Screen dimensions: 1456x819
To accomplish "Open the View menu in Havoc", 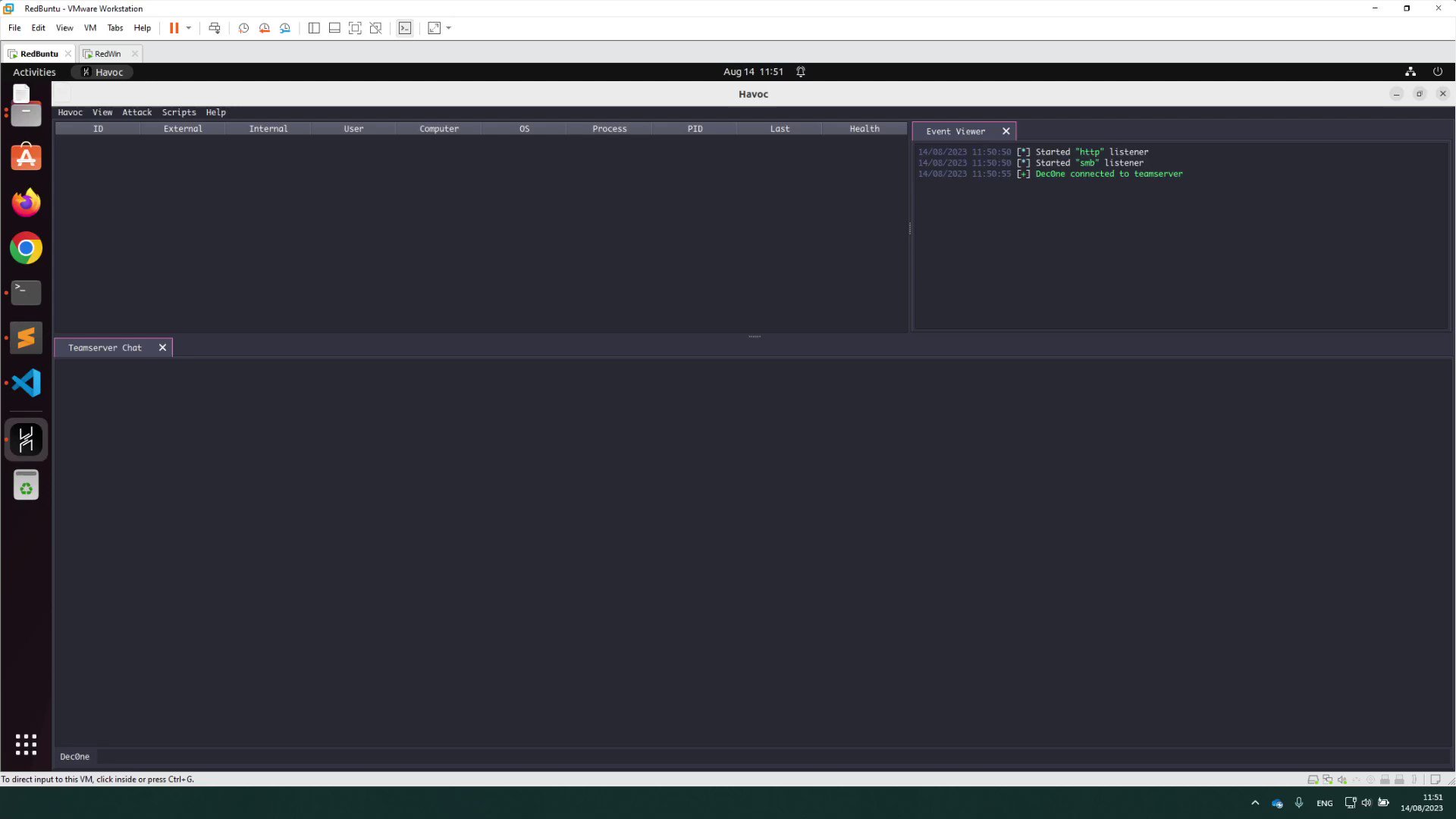I will click(x=102, y=112).
